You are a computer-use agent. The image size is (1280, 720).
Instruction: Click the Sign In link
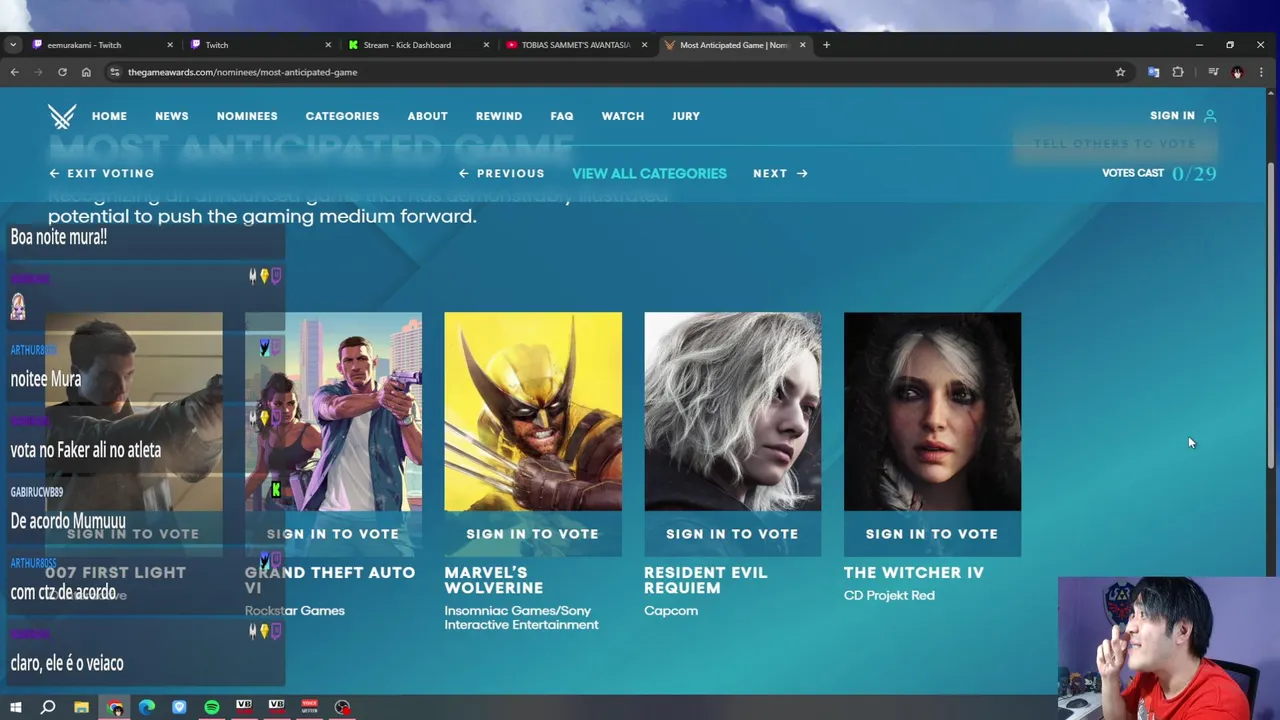1172,116
